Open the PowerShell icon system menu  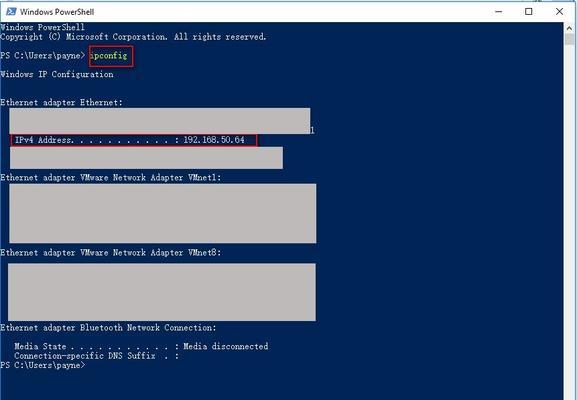(x=11, y=11)
